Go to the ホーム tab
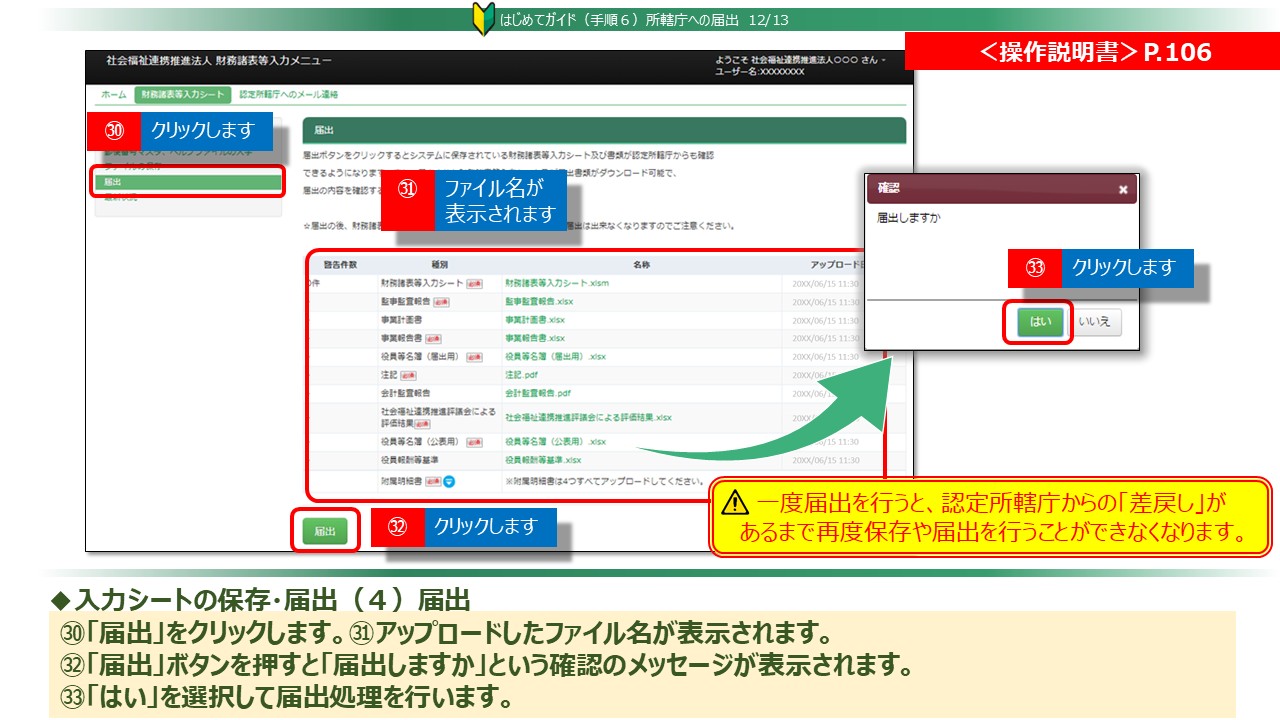Screen dimensions: 1280x720 tap(113, 94)
